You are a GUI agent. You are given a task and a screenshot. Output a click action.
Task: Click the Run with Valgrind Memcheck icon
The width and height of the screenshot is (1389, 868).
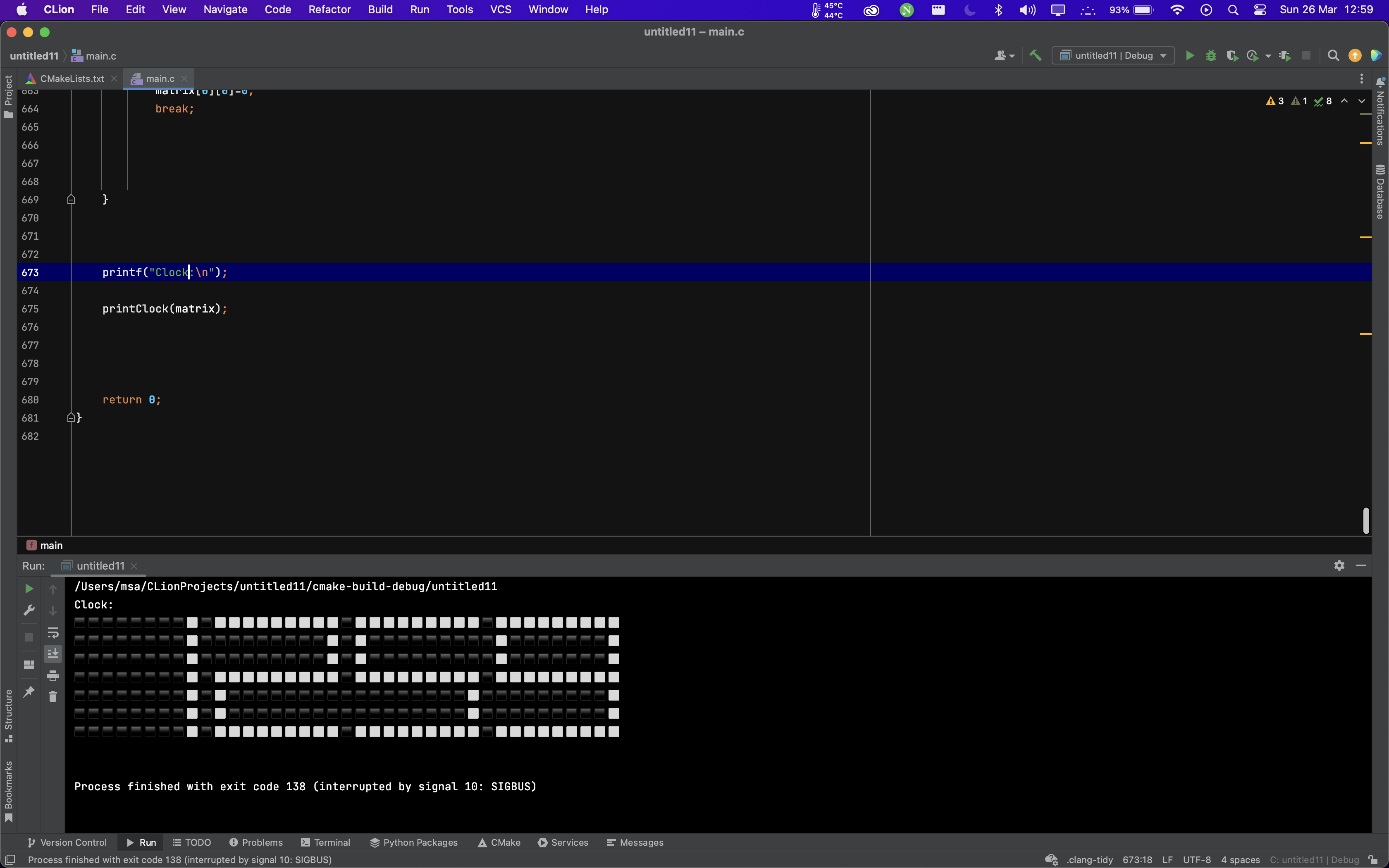tap(1285, 56)
